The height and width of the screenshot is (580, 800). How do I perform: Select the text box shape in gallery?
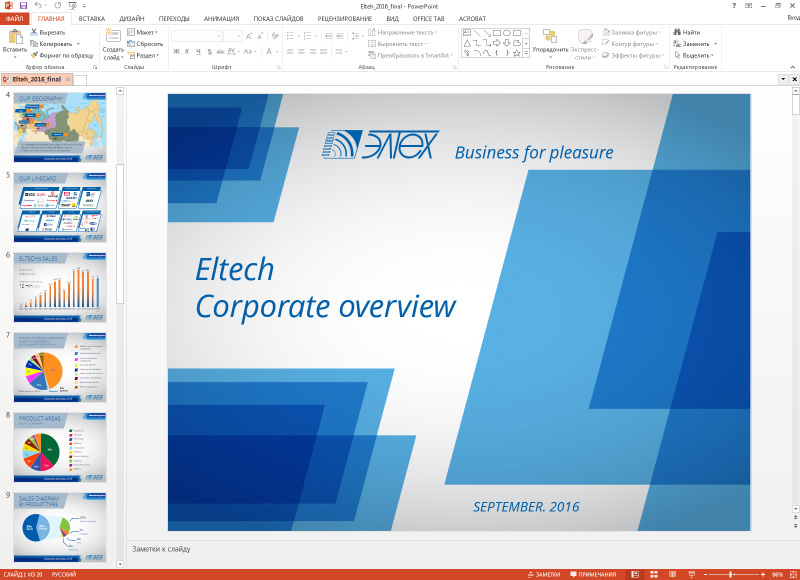pos(467,33)
